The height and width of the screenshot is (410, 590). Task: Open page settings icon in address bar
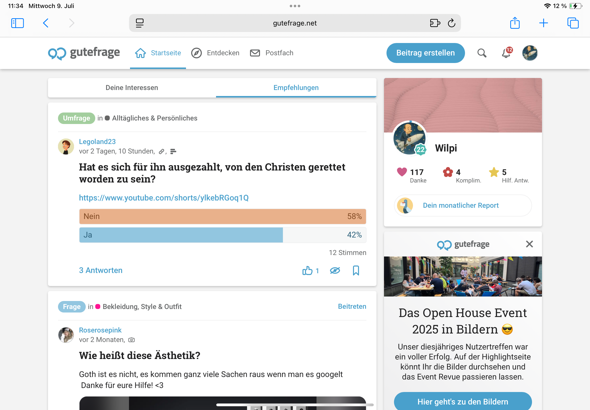click(140, 23)
